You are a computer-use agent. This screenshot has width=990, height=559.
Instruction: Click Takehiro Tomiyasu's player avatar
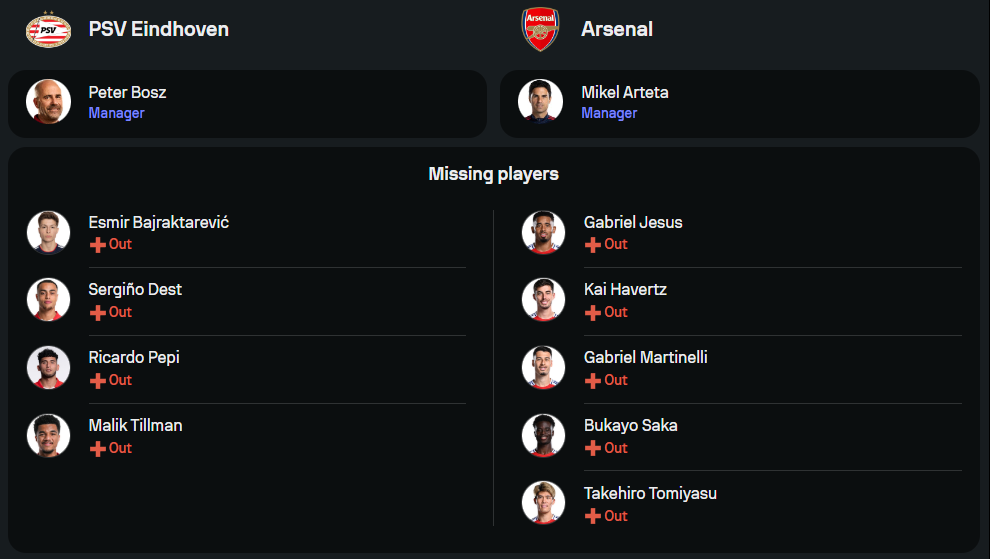543,503
